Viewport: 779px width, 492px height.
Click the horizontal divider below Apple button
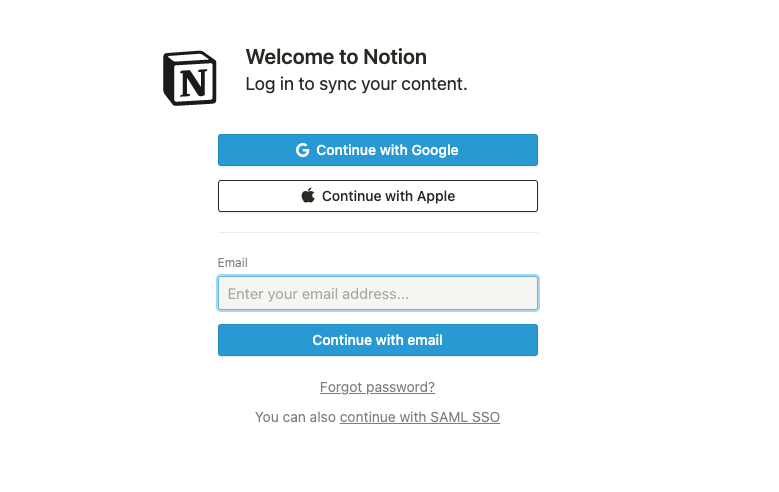pos(378,232)
